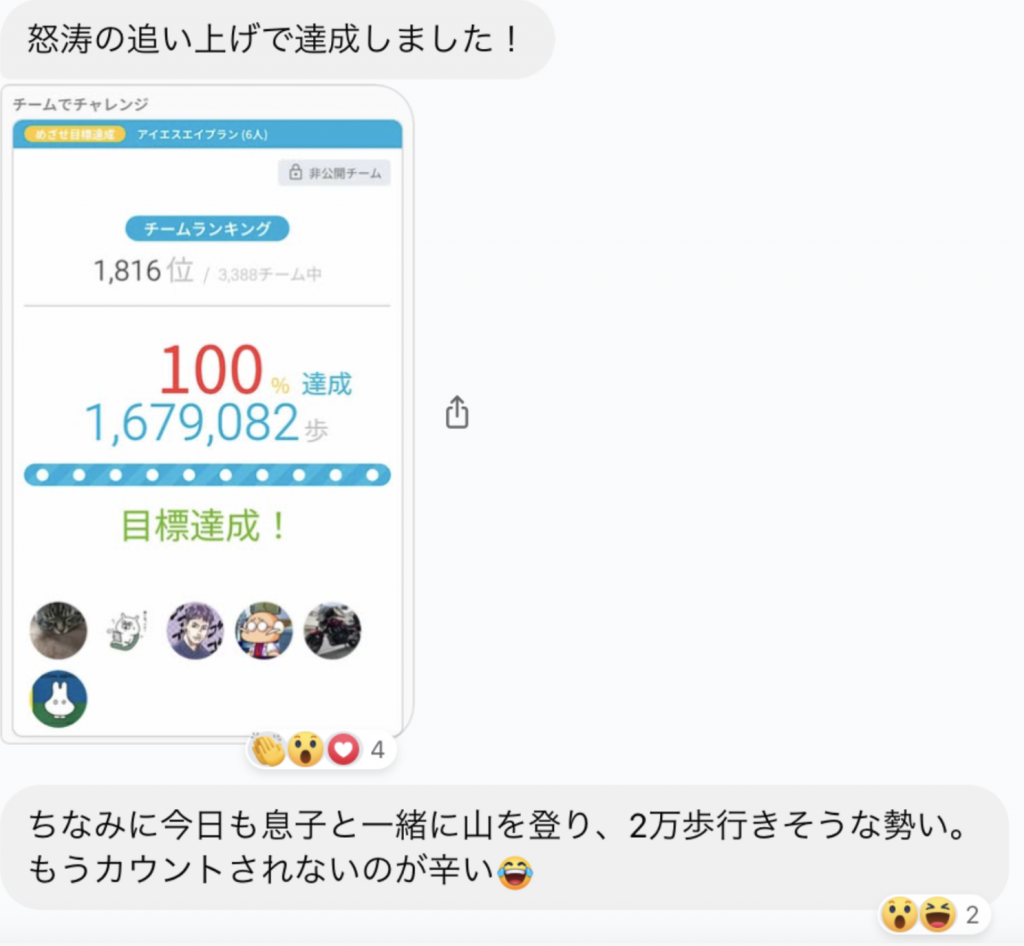Click the blue step progress bar
This screenshot has height=946, width=1024.
coord(207,475)
